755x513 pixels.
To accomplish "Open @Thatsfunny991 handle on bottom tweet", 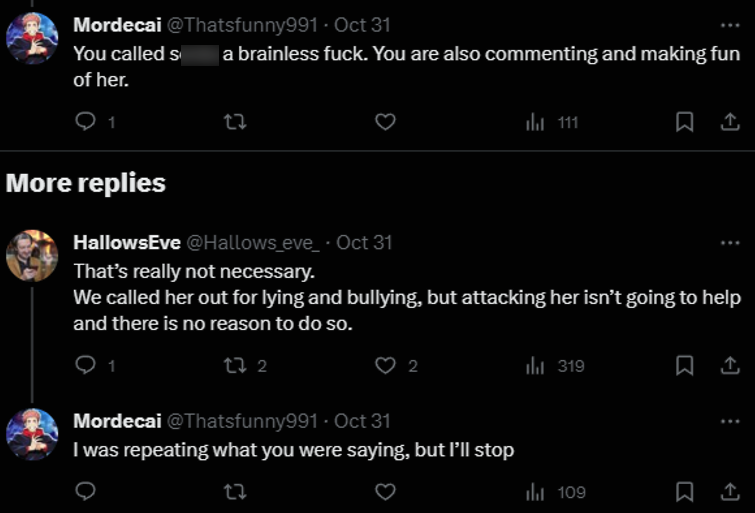I will point(238,421).
